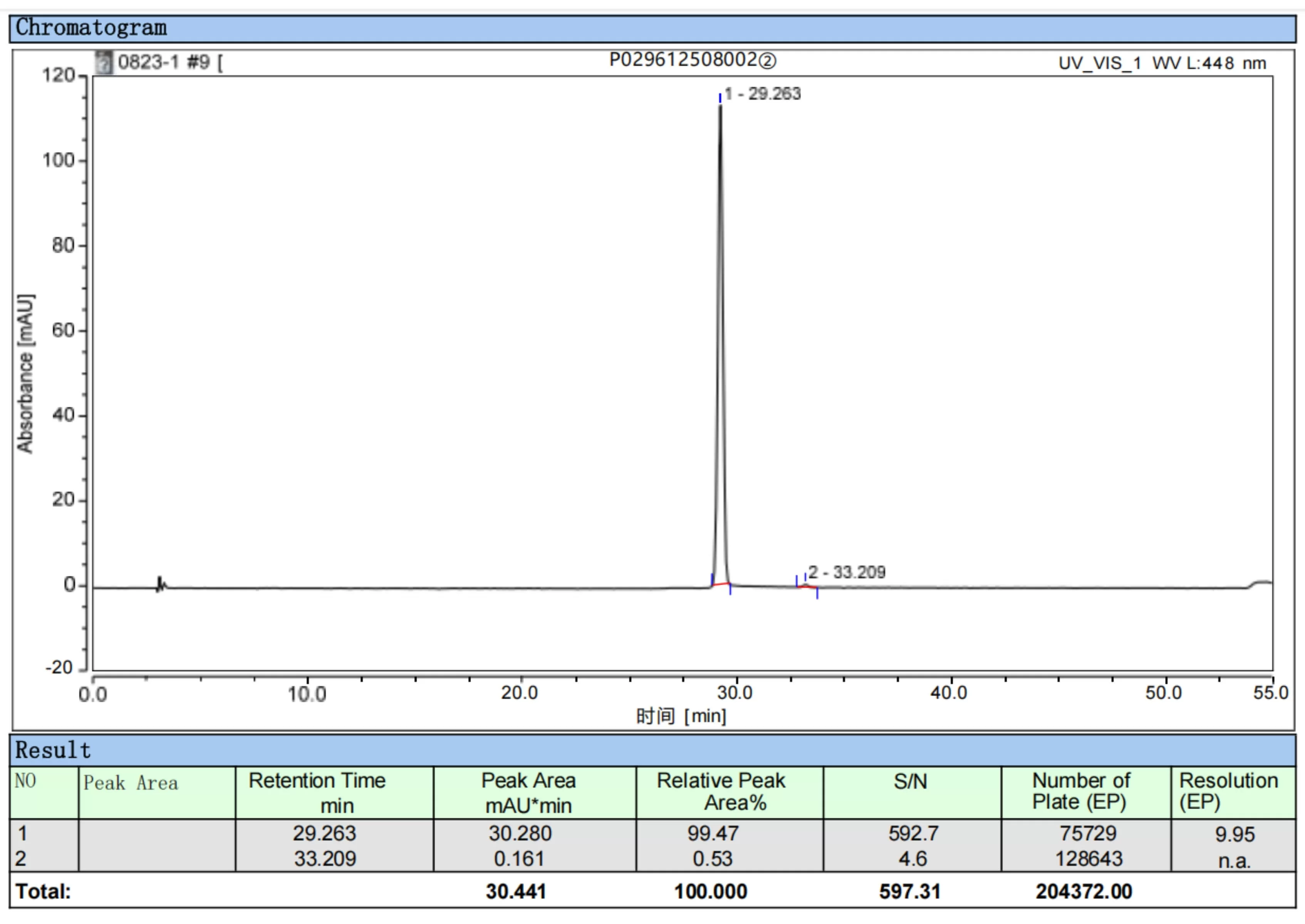Click the S/N column header
The height and width of the screenshot is (924, 1305).
911,782
